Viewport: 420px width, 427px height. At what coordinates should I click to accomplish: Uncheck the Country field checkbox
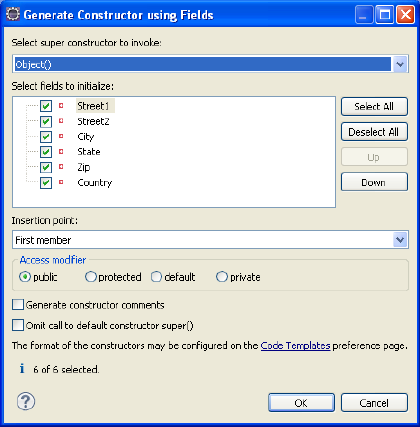[x=46, y=183]
